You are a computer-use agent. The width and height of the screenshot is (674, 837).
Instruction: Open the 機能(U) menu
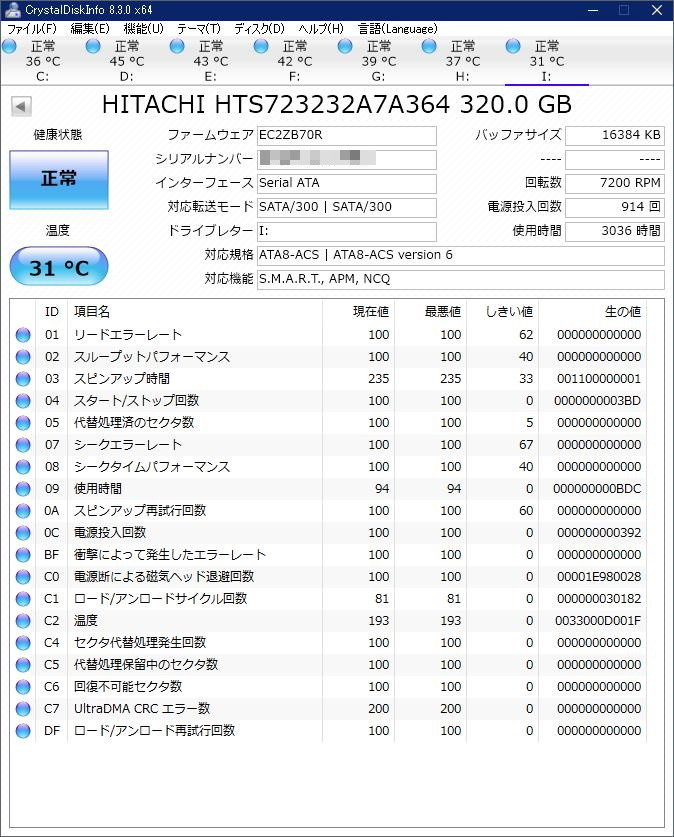click(x=143, y=29)
